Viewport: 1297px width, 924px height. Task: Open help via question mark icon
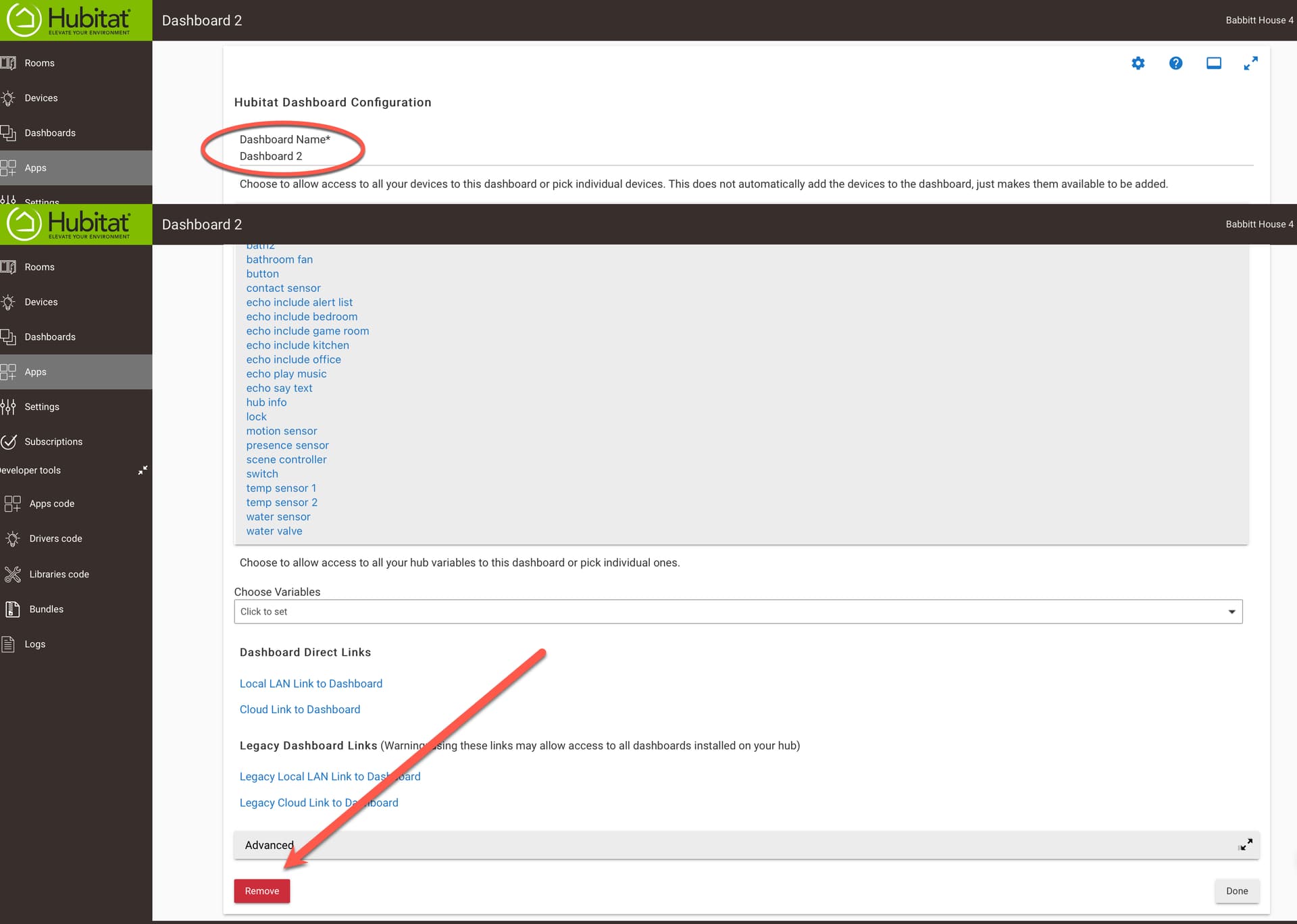point(1175,63)
